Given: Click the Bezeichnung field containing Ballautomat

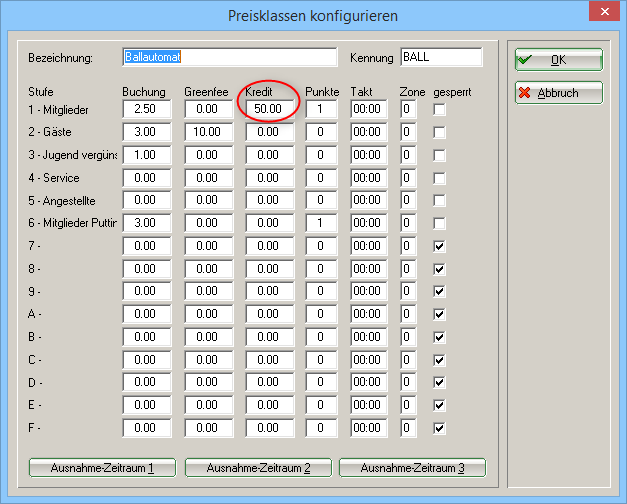Looking at the screenshot, I should pos(231,57).
